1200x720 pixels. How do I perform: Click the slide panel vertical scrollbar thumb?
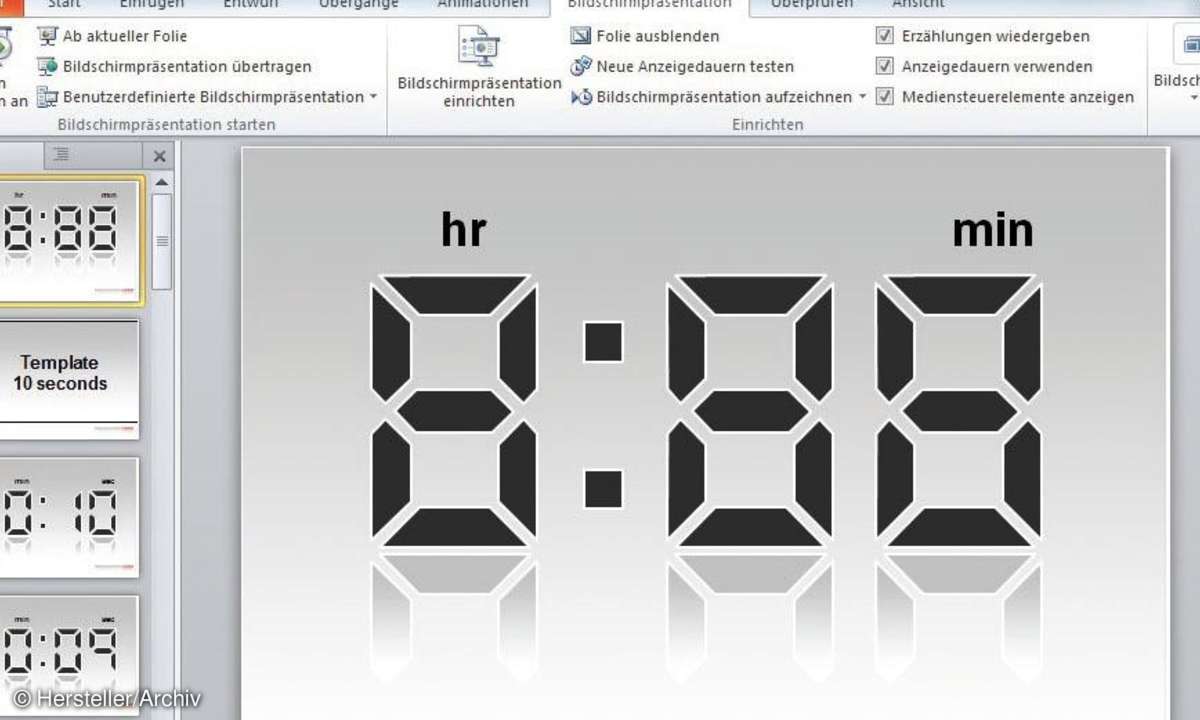[162, 240]
